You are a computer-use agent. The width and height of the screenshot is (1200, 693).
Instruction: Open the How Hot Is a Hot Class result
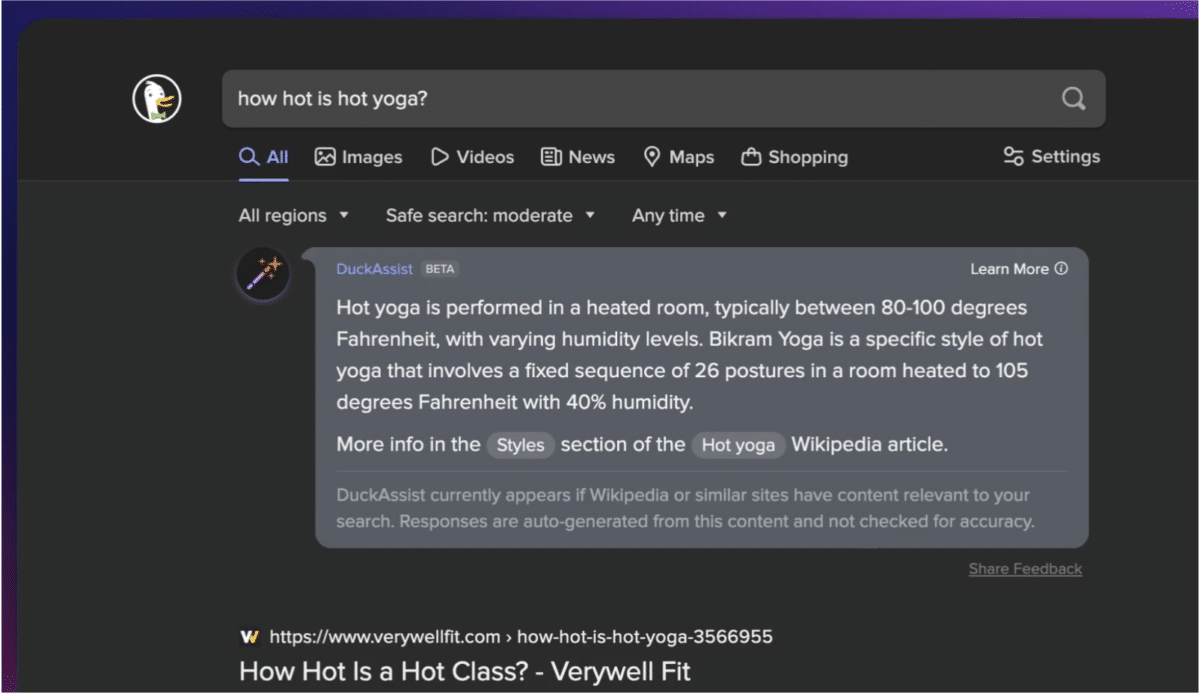tap(465, 671)
